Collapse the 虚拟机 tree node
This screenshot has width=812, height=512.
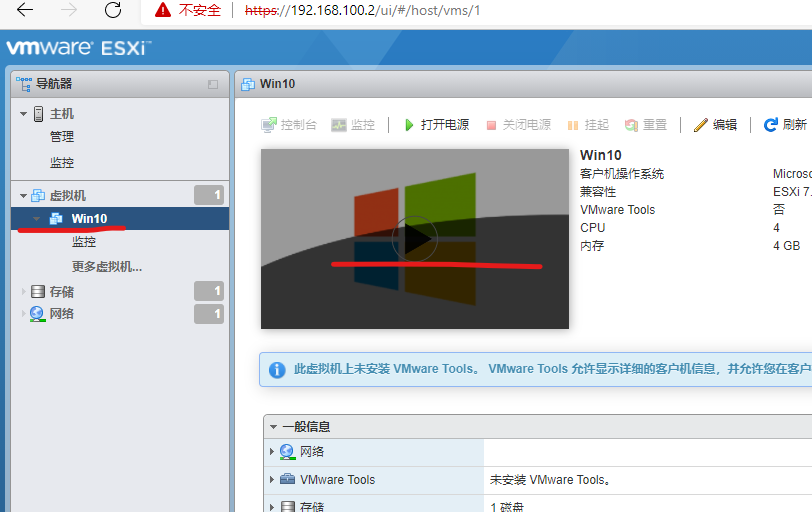[23, 196]
